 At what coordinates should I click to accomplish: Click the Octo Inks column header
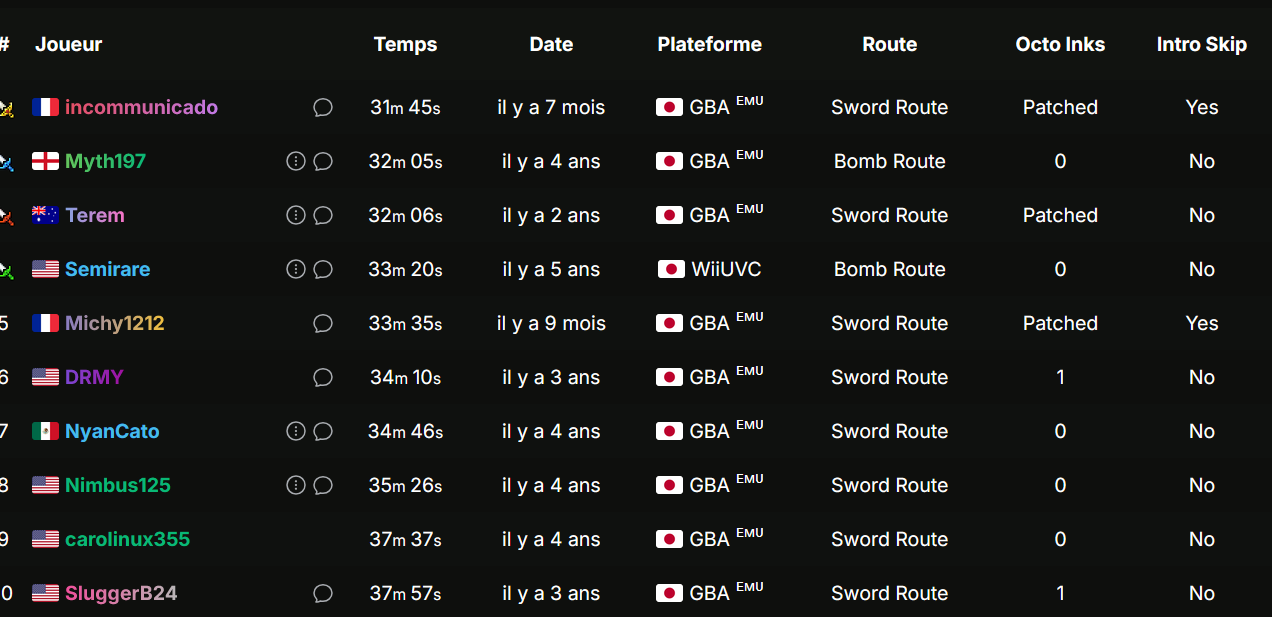[1060, 44]
